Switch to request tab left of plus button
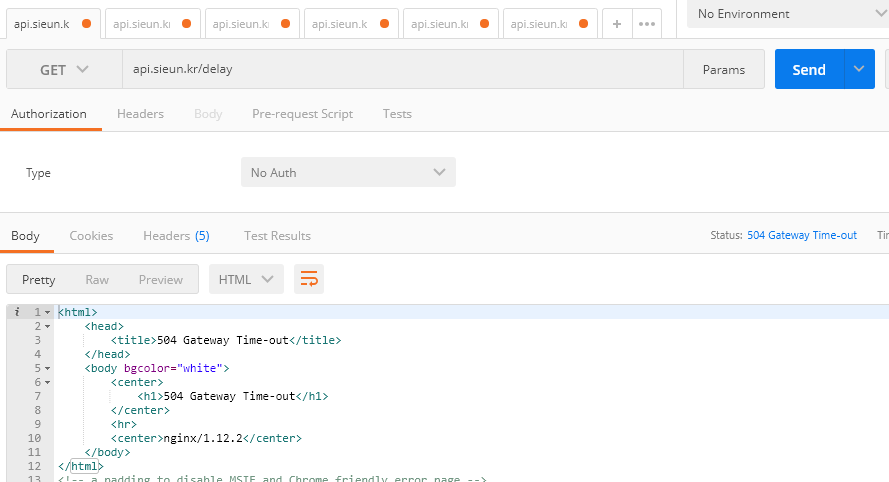The image size is (889, 482). (550, 24)
